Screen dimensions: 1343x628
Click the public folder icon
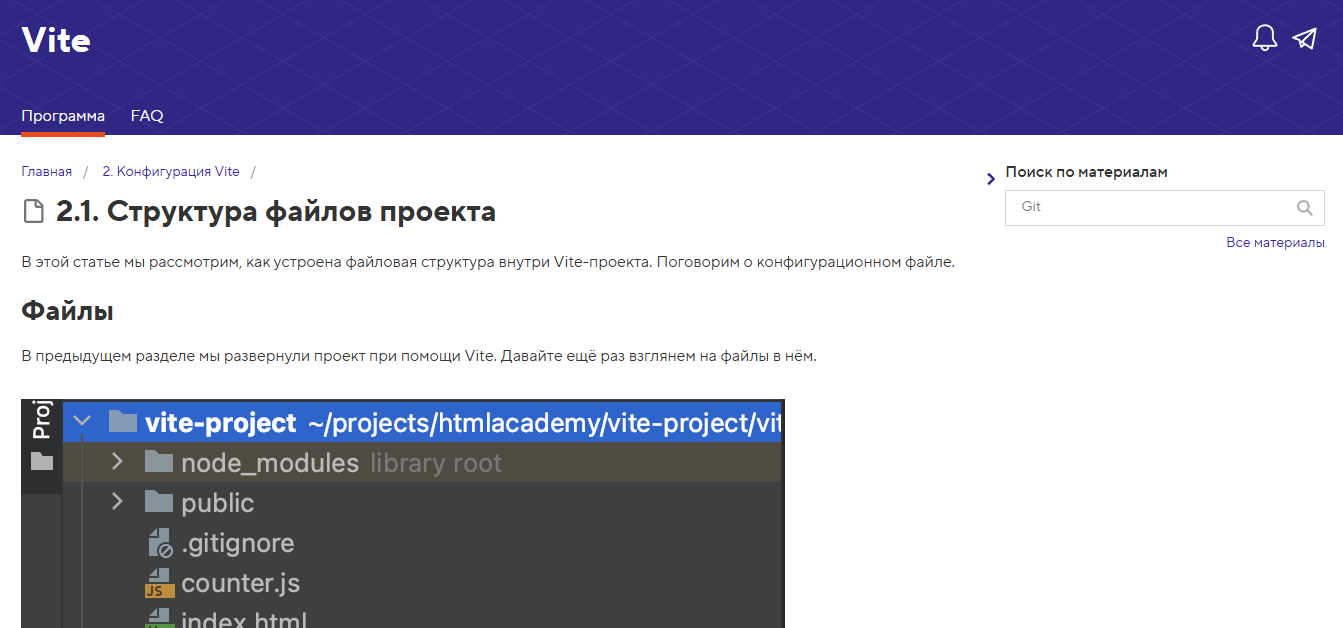tap(159, 502)
